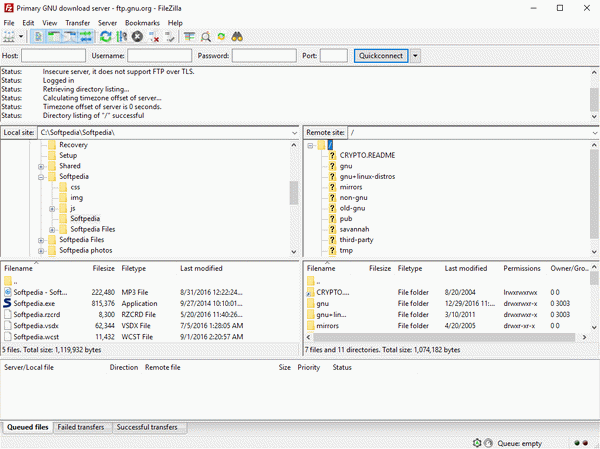Image resolution: width=600 pixels, height=449 pixels.
Task: Refresh the file and folder lists
Action: pos(106,37)
